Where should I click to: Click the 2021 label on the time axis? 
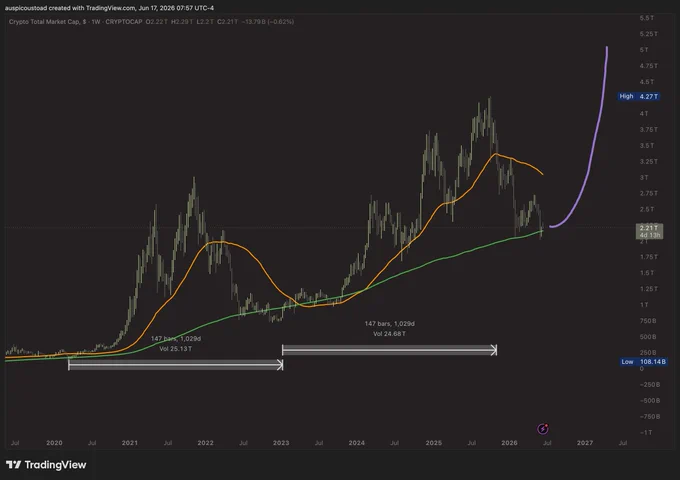[130, 443]
